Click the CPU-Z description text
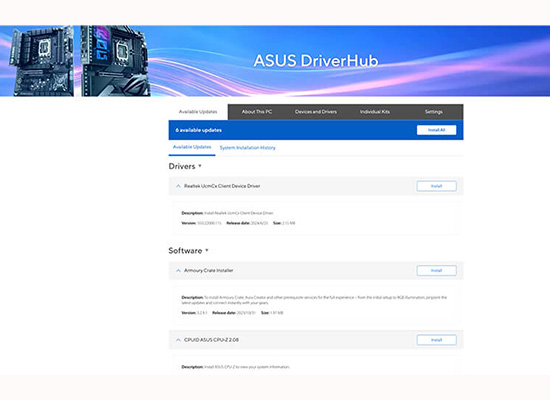The image size is (550, 400). point(235,367)
